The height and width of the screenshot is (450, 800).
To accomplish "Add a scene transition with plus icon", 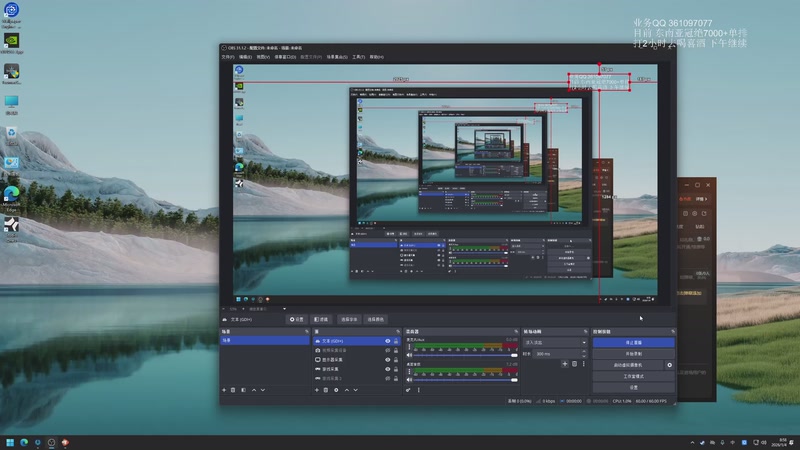I will [565, 364].
